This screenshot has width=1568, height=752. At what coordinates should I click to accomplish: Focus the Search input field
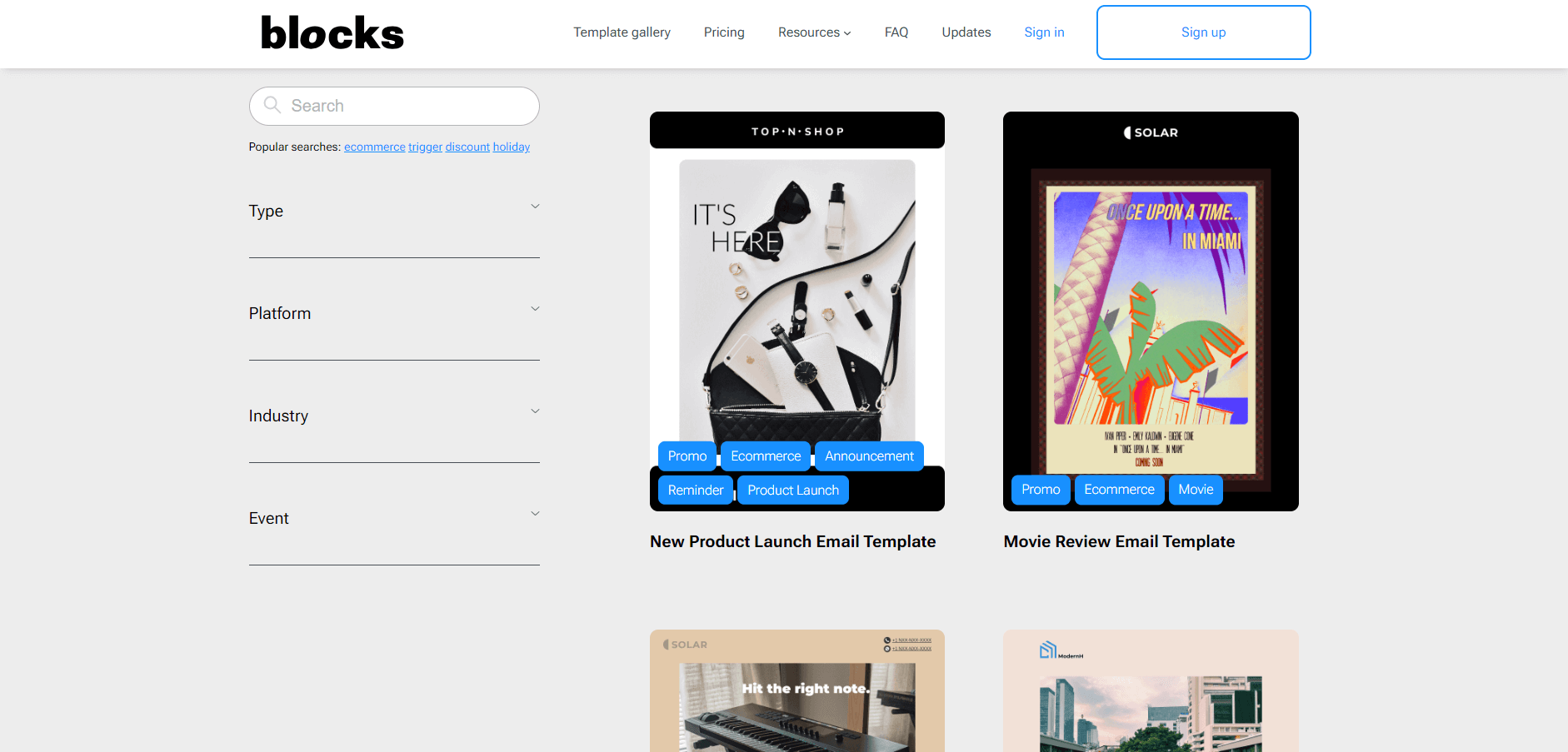click(x=394, y=106)
